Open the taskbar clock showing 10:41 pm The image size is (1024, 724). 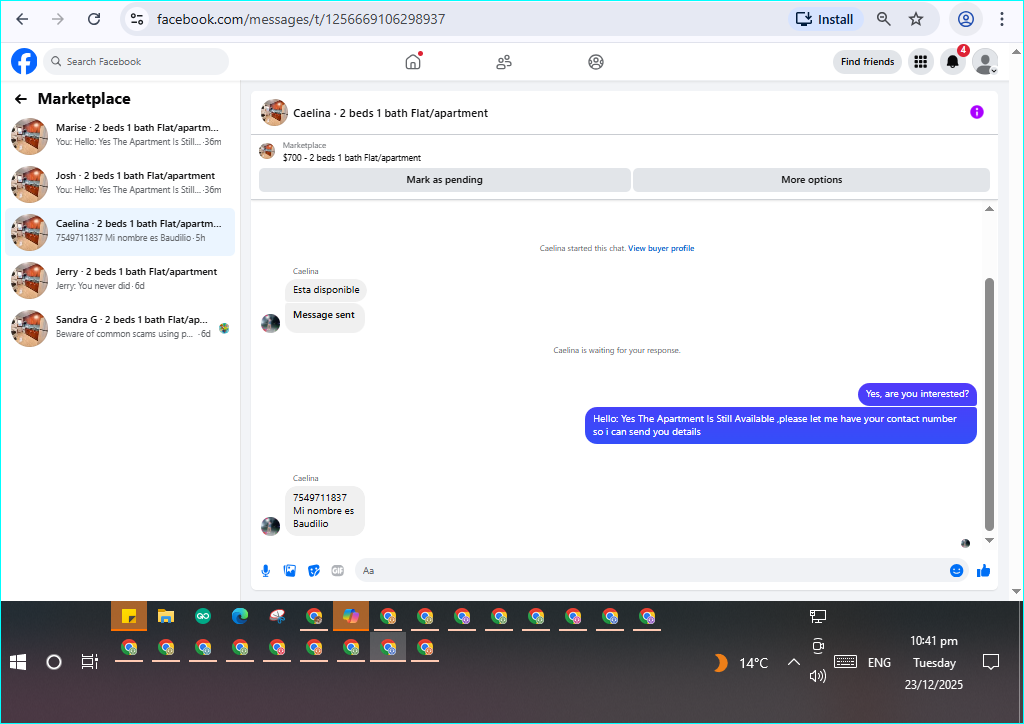click(934, 663)
